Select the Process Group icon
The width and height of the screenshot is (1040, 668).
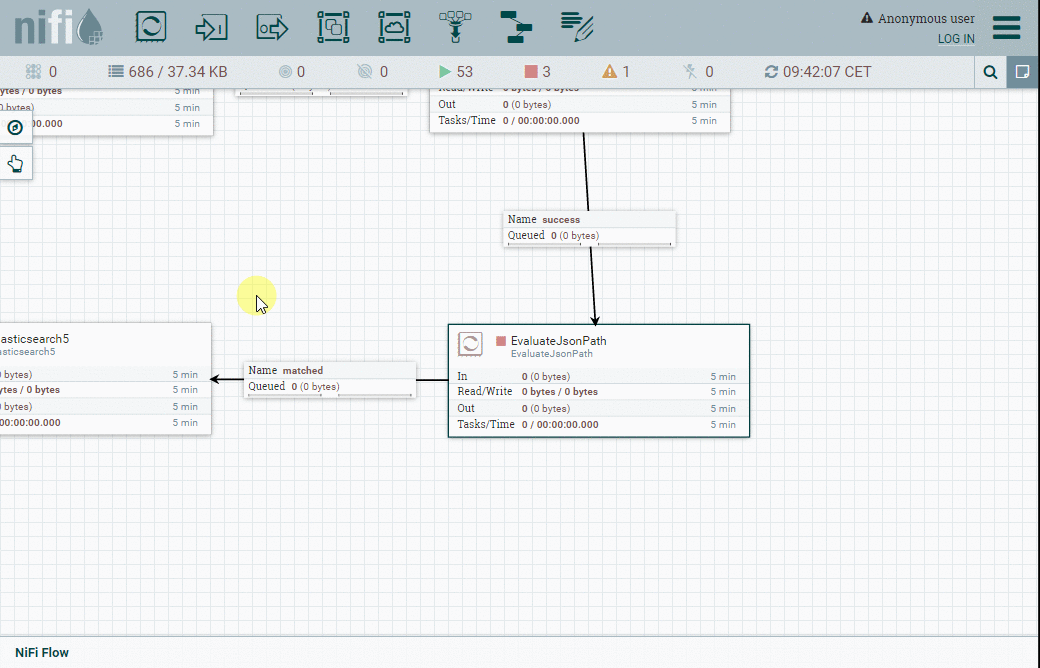click(x=333, y=27)
